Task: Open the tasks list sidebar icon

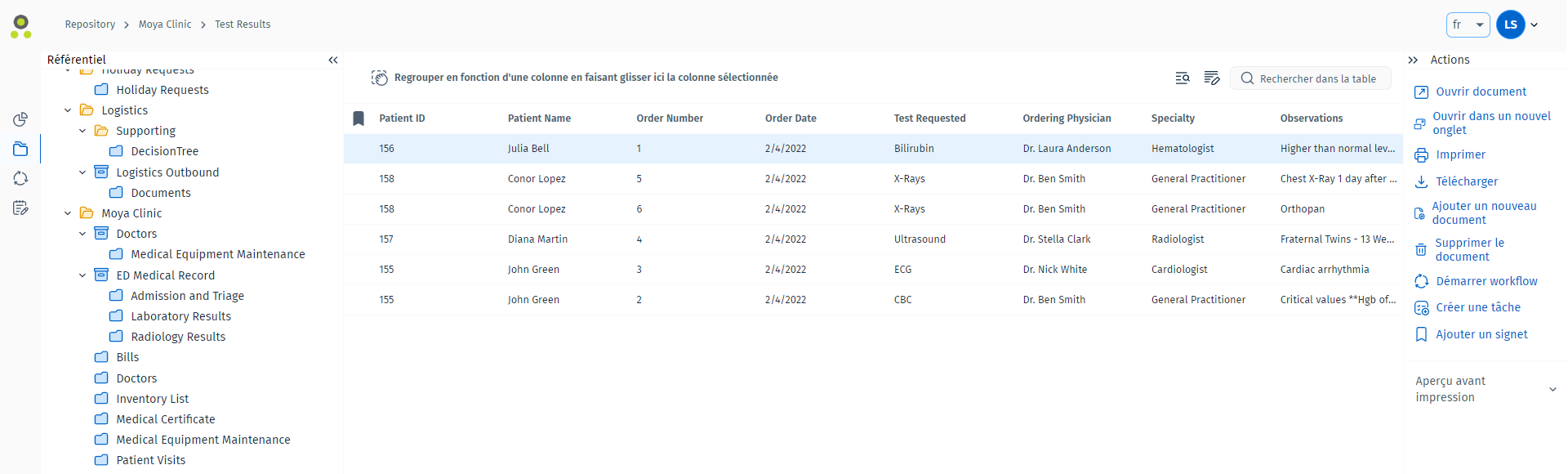Action: [x=20, y=208]
